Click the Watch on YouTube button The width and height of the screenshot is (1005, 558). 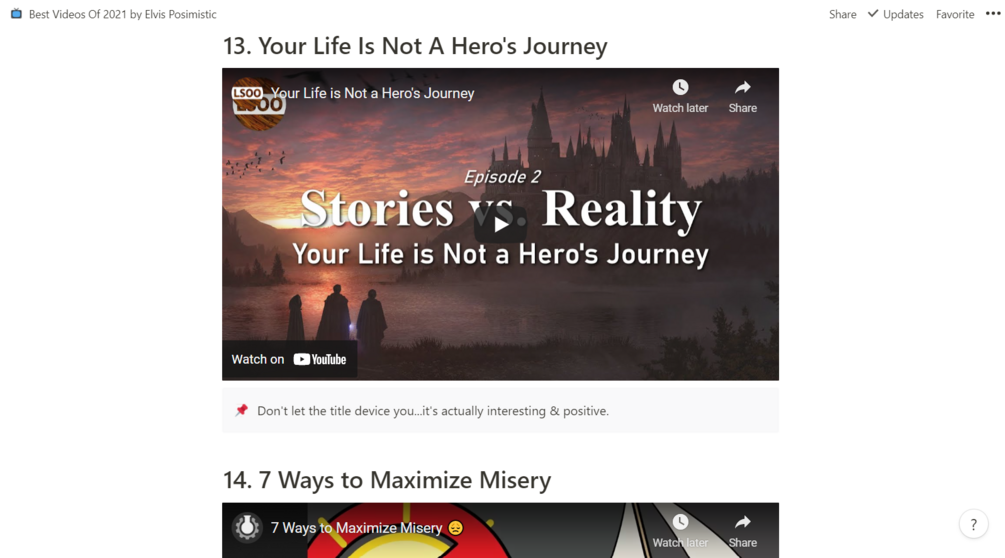click(289, 359)
